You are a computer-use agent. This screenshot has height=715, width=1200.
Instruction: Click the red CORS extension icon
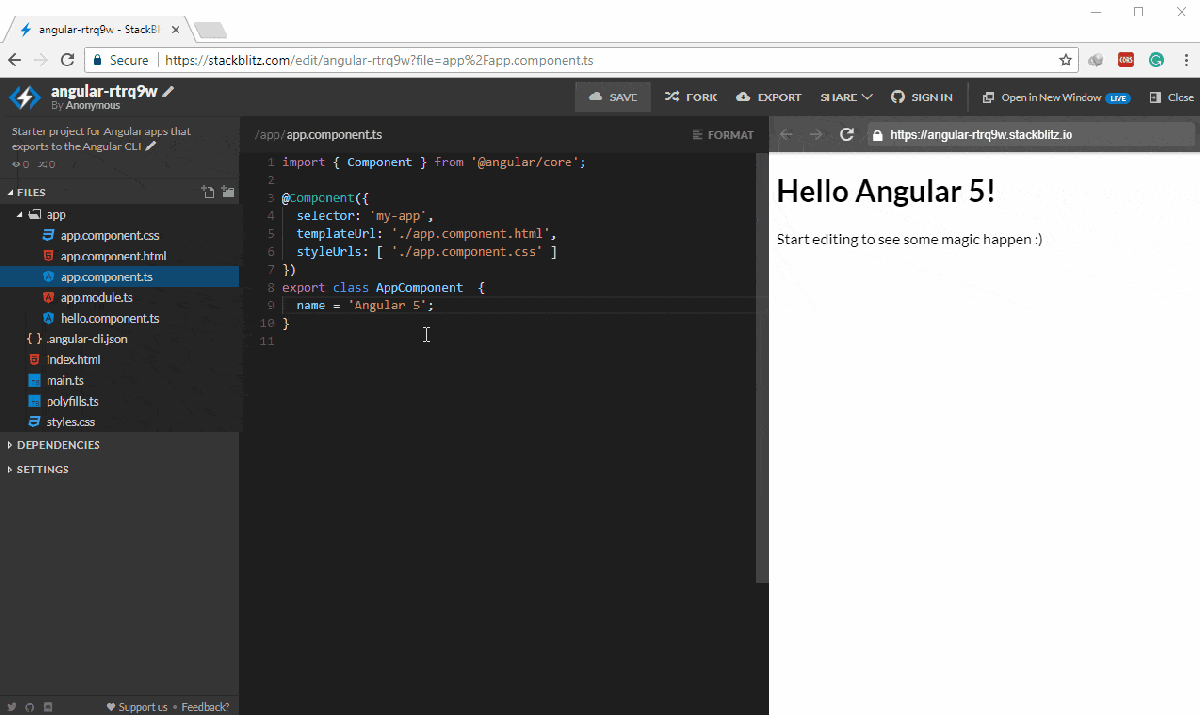tap(1126, 60)
